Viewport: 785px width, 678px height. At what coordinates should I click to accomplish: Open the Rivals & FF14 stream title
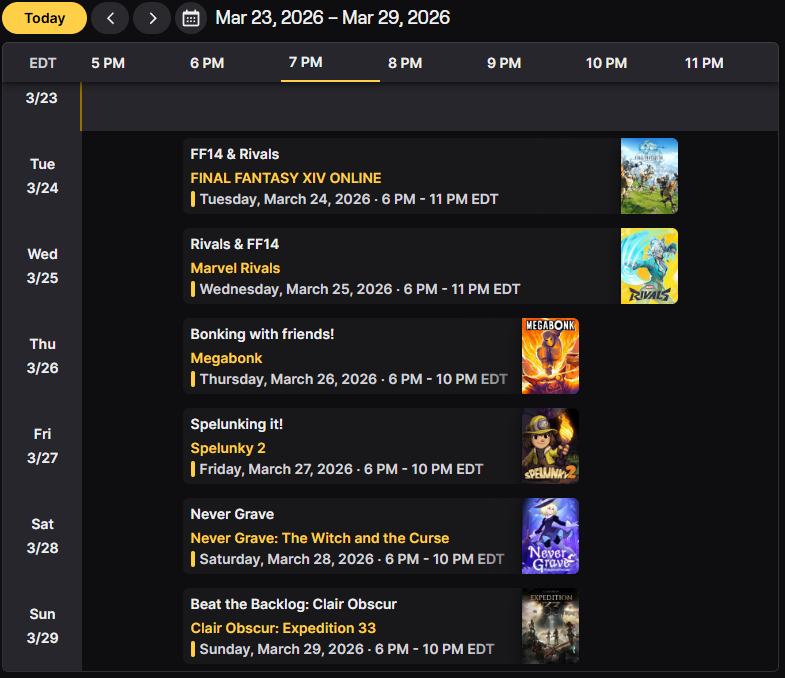click(x=234, y=244)
